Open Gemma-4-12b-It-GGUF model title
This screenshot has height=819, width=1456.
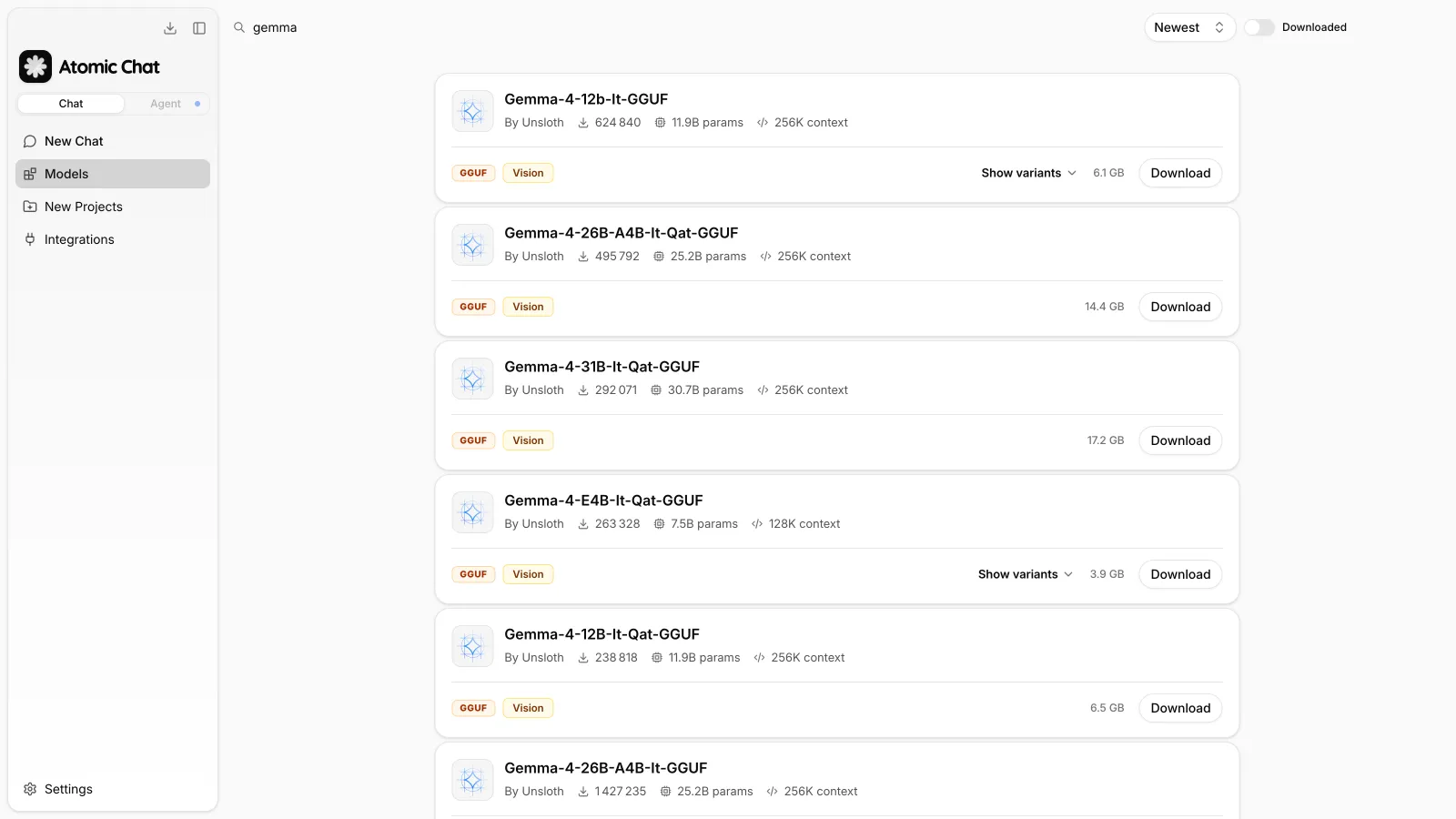pyautogui.click(x=586, y=99)
